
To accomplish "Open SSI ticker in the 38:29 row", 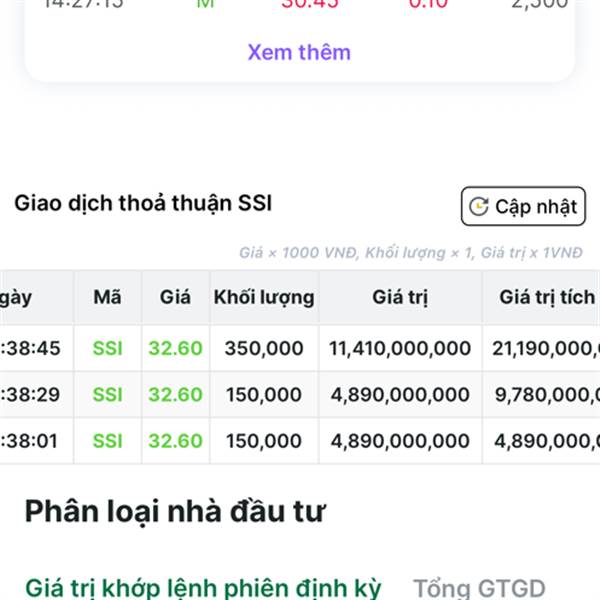I will point(107,395).
